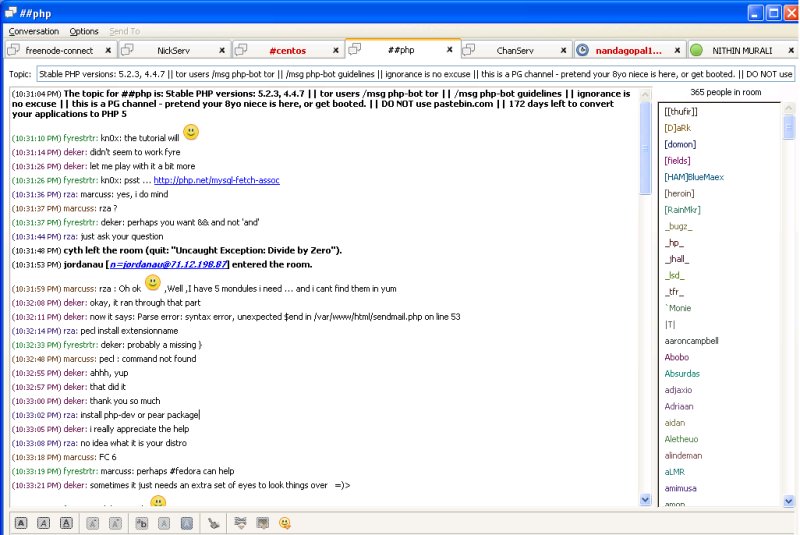
Task: Click the insert link icon
Action: pyautogui.click(x=240, y=522)
